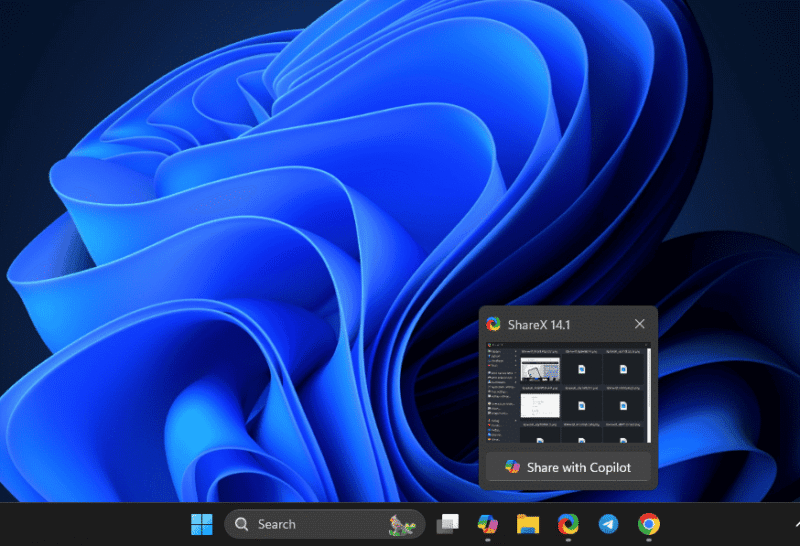Click the Copilot logo inside Share button
Viewport: 800px width, 546px height.
tap(512, 467)
